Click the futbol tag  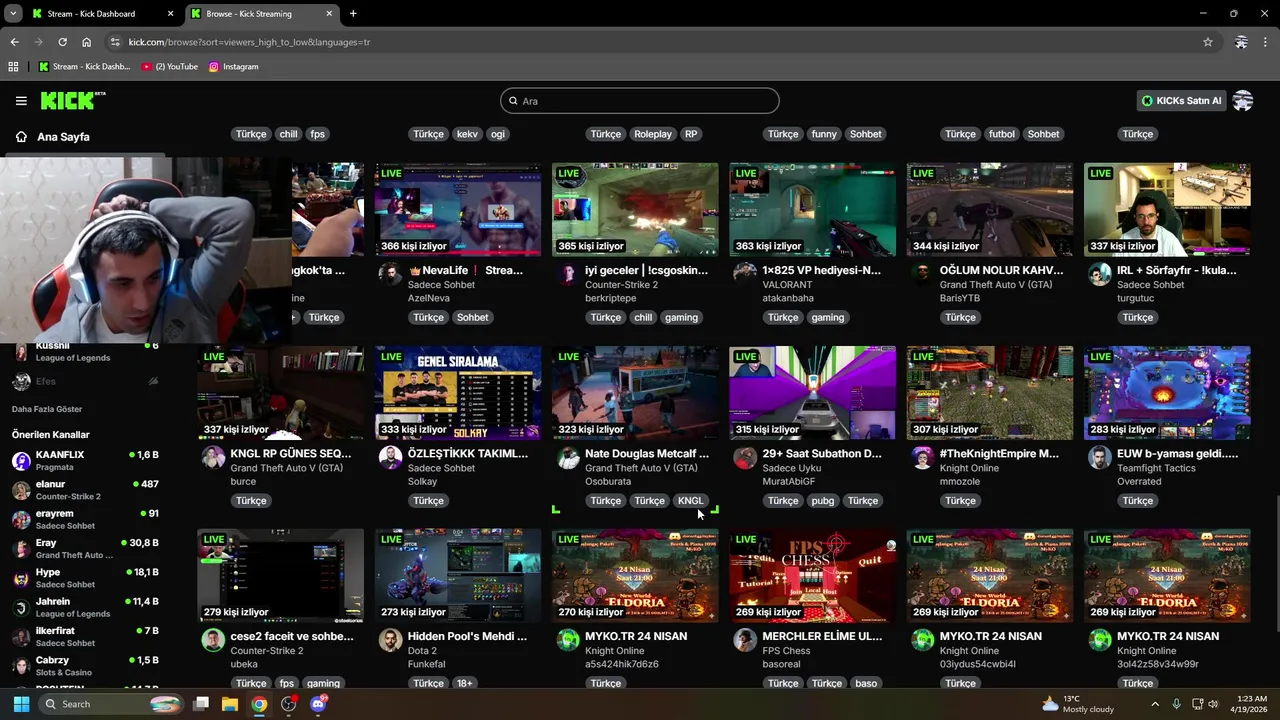click(1001, 134)
